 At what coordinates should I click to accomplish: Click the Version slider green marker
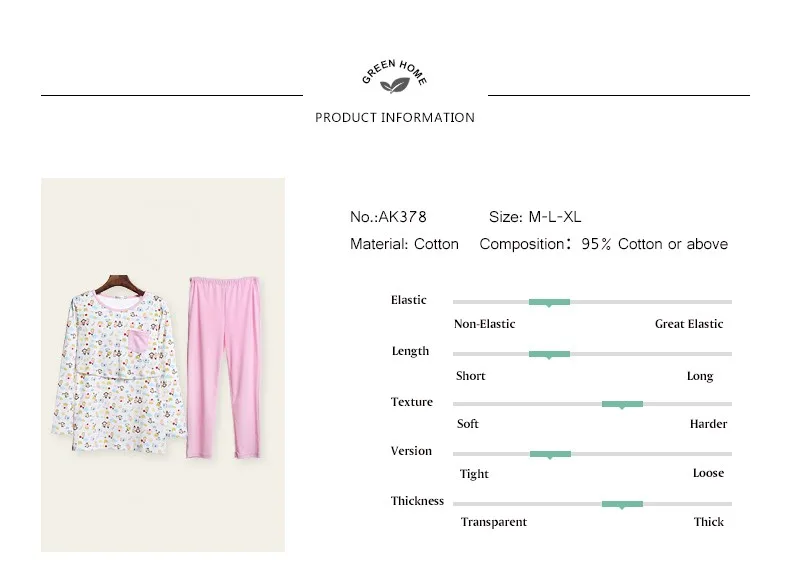point(550,454)
